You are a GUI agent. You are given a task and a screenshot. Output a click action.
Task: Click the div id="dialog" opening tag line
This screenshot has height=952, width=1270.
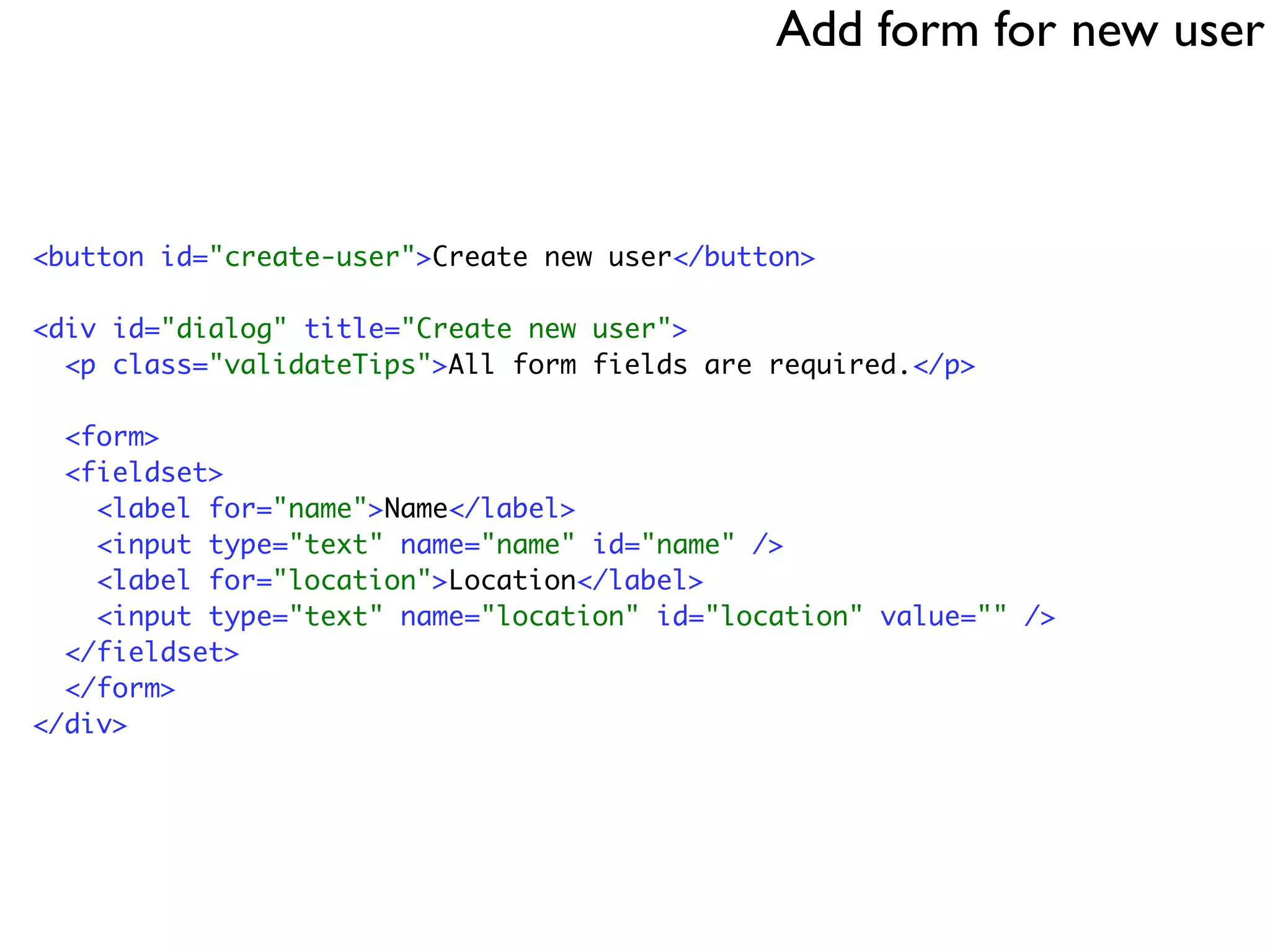[360, 329]
